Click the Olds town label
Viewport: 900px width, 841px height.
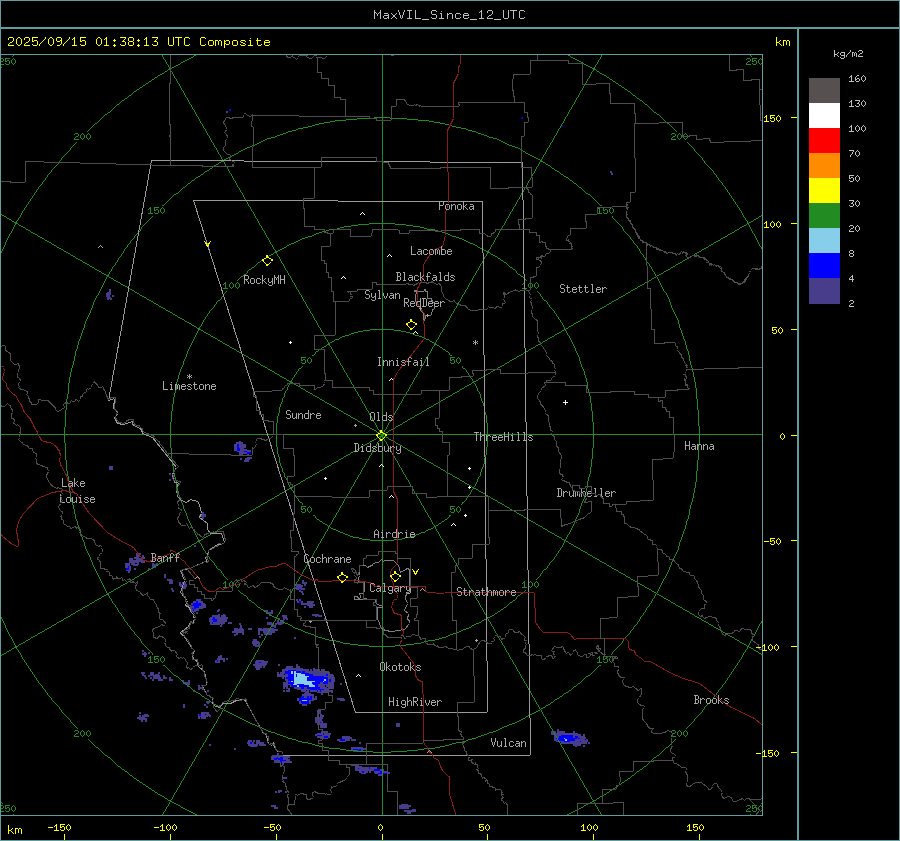[381, 417]
